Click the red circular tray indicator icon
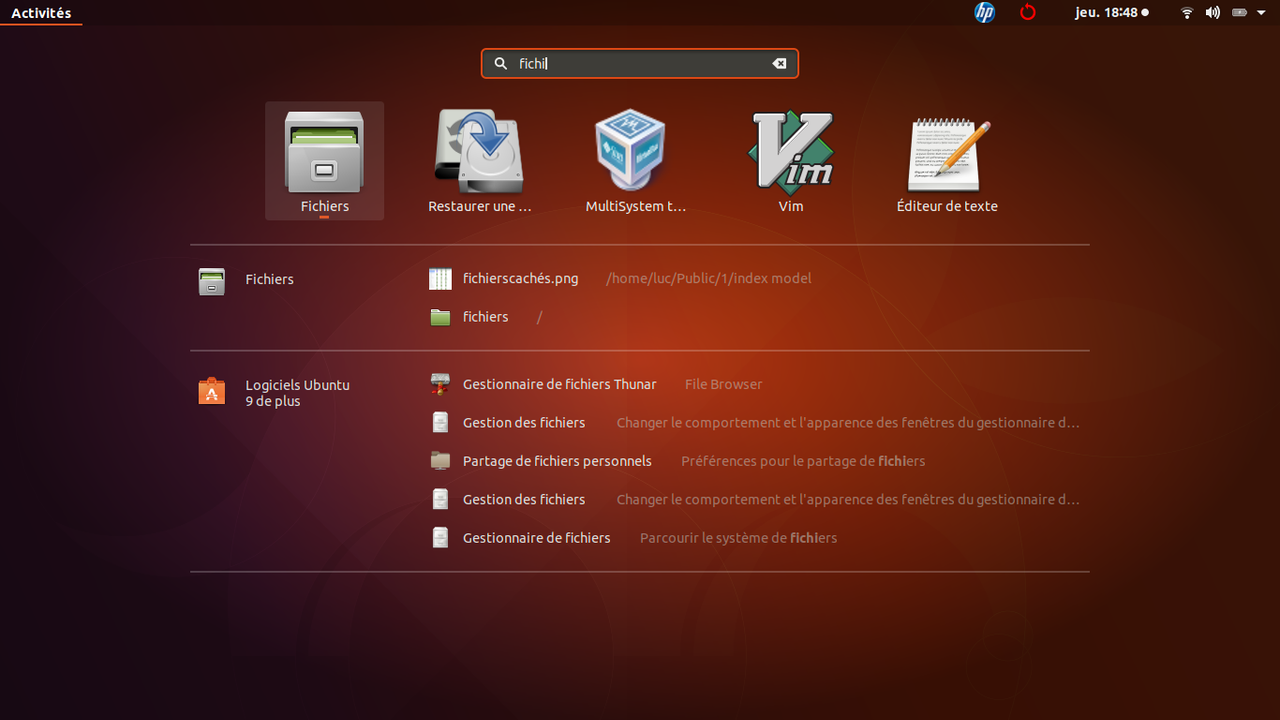Image resolution: width=1280 pixels, height=720 pixels. click(1028, 12)
